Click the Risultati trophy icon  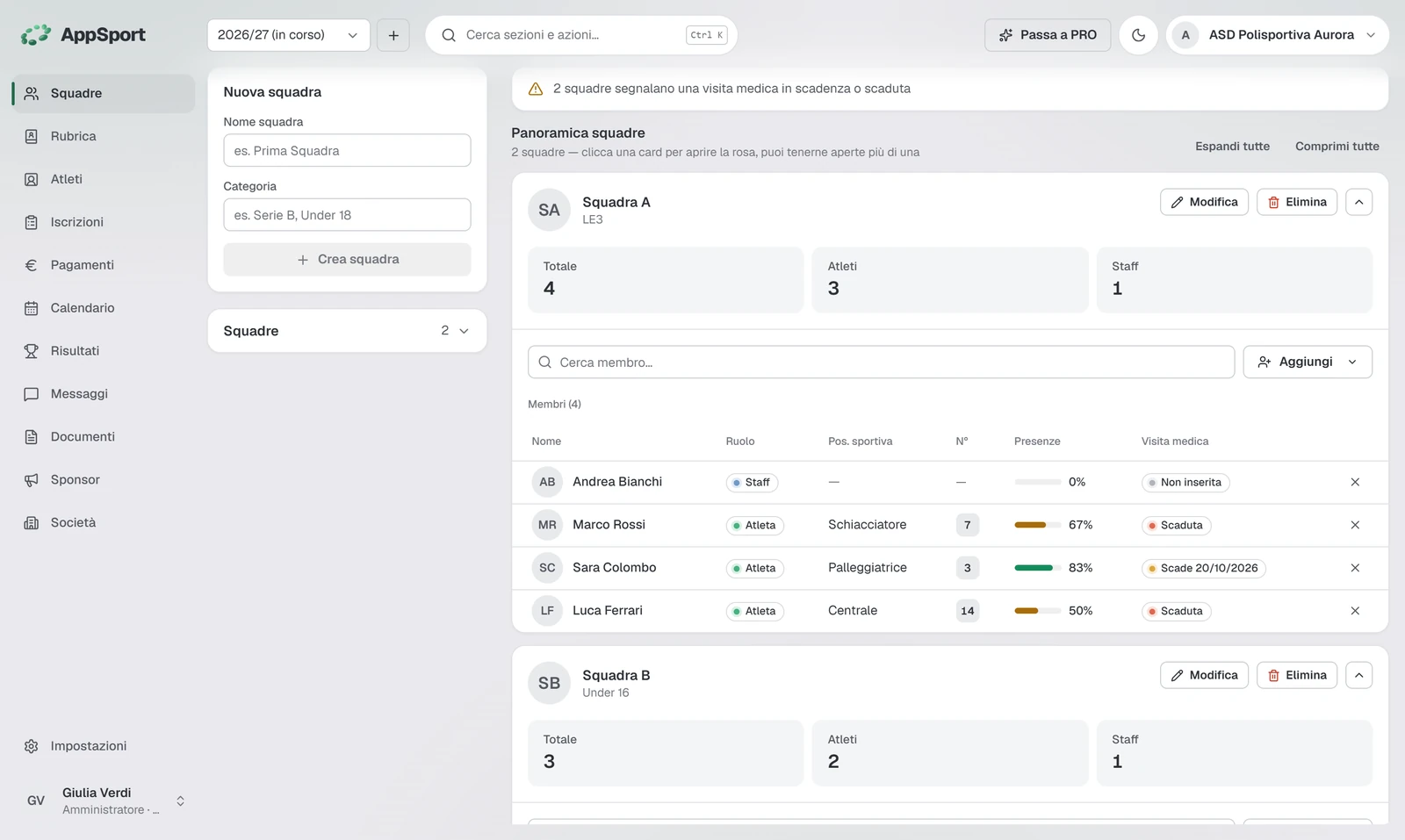[32, 351]
